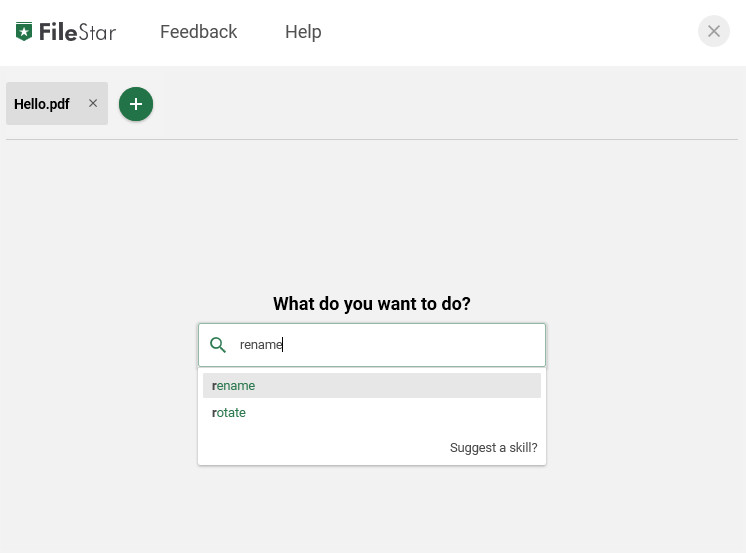
Task: Open the Help menu item
Action: [303, 32]
